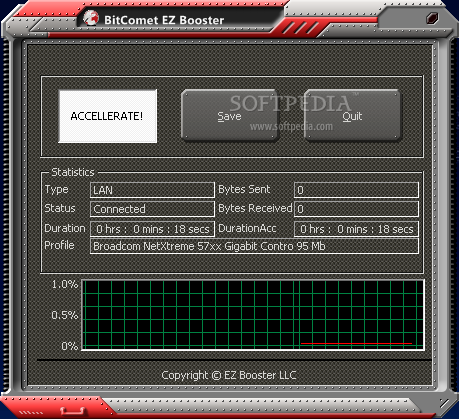Click the '1.0%' graph axis label
This screenshot has width=459, height=419.
tap(65, 284)
